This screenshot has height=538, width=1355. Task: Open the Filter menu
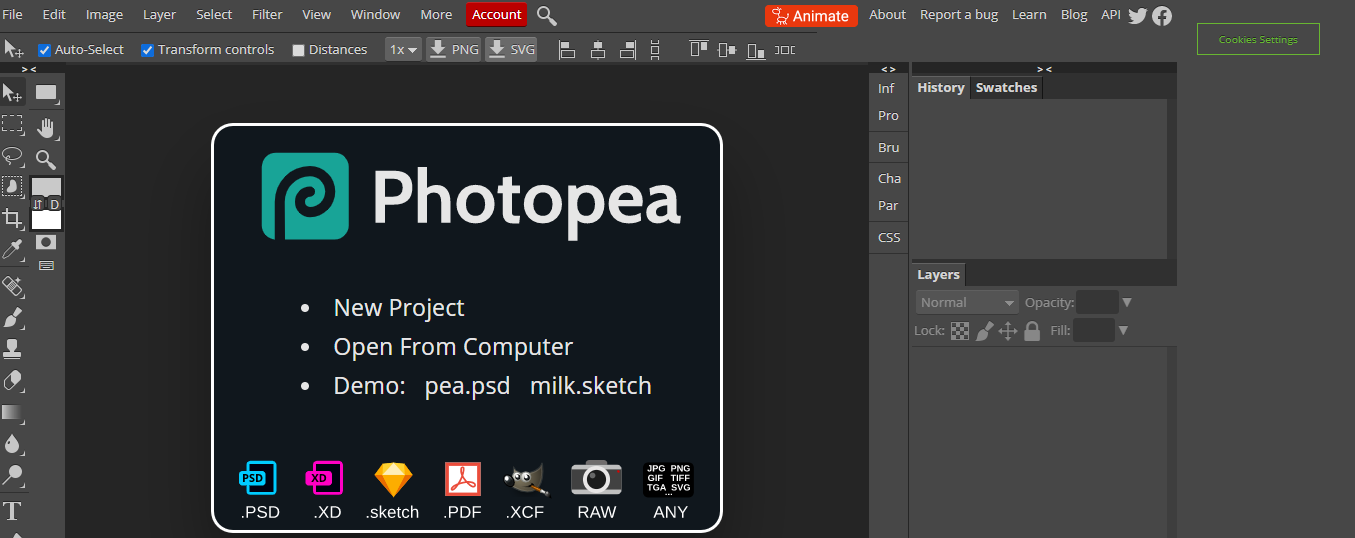point(267,14)
